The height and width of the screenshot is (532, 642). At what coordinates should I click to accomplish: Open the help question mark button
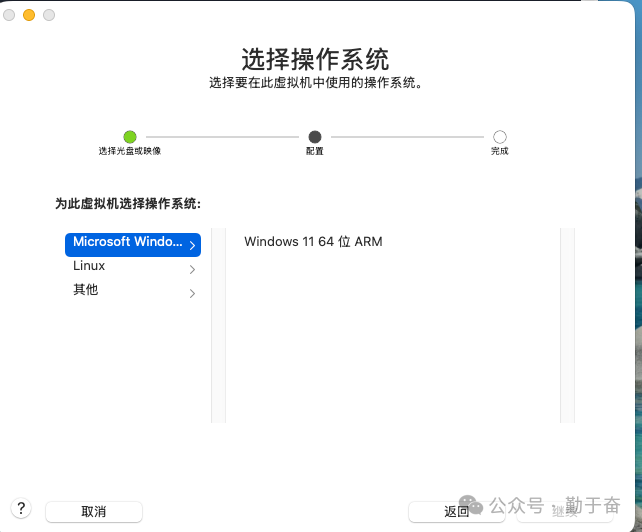pos(21,509)
